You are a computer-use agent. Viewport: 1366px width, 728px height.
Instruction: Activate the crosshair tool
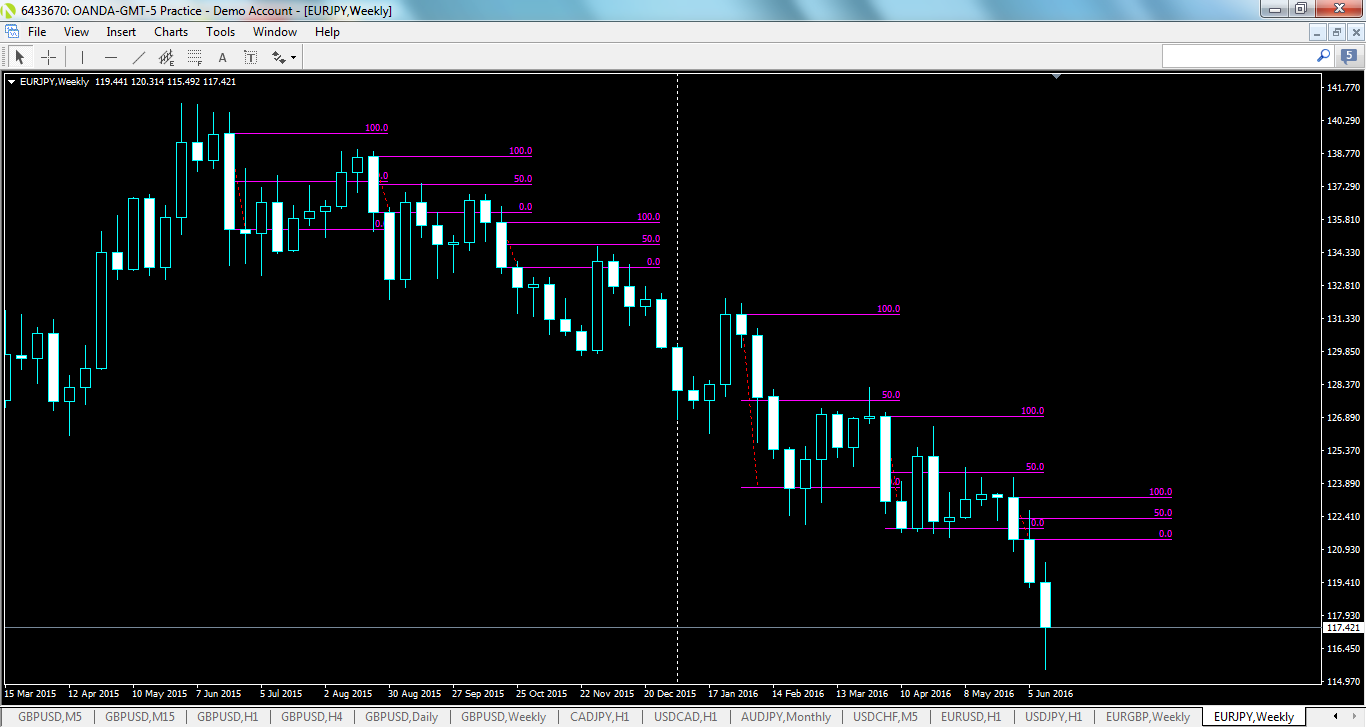[x=48, y=57]
